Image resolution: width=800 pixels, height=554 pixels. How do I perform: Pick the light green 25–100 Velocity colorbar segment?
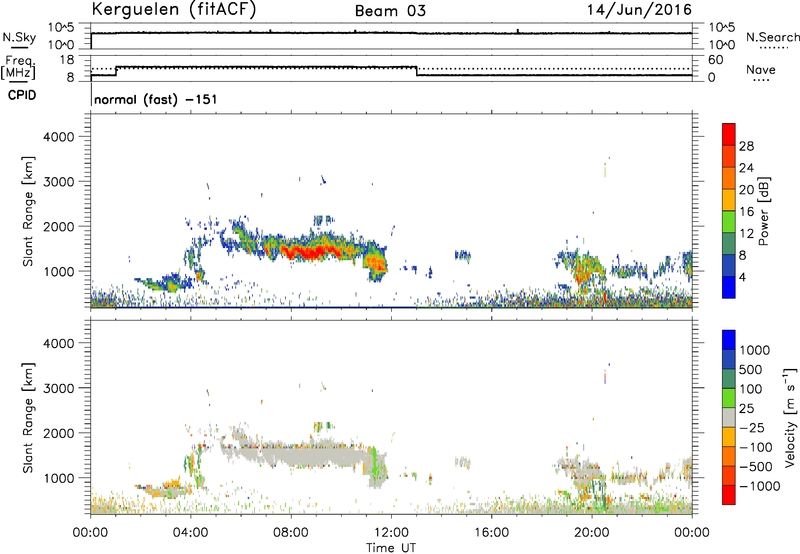point(729,398)
